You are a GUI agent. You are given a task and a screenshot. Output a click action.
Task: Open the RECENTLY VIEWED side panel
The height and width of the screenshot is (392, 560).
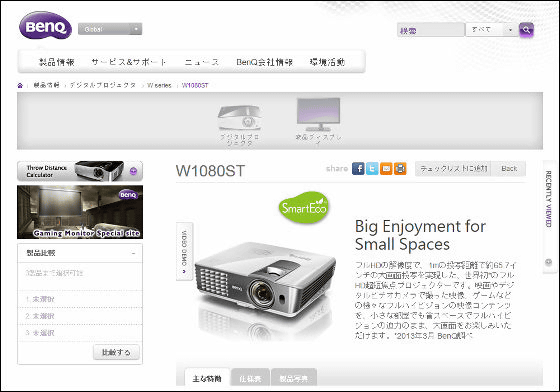548,199
